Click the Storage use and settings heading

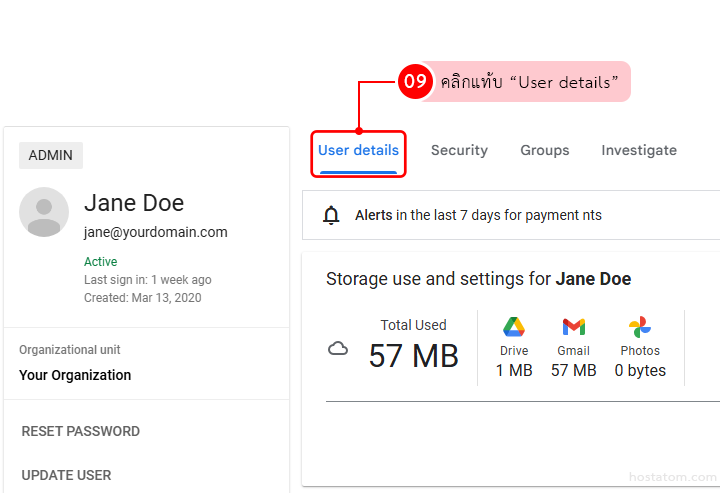point(478,279)
